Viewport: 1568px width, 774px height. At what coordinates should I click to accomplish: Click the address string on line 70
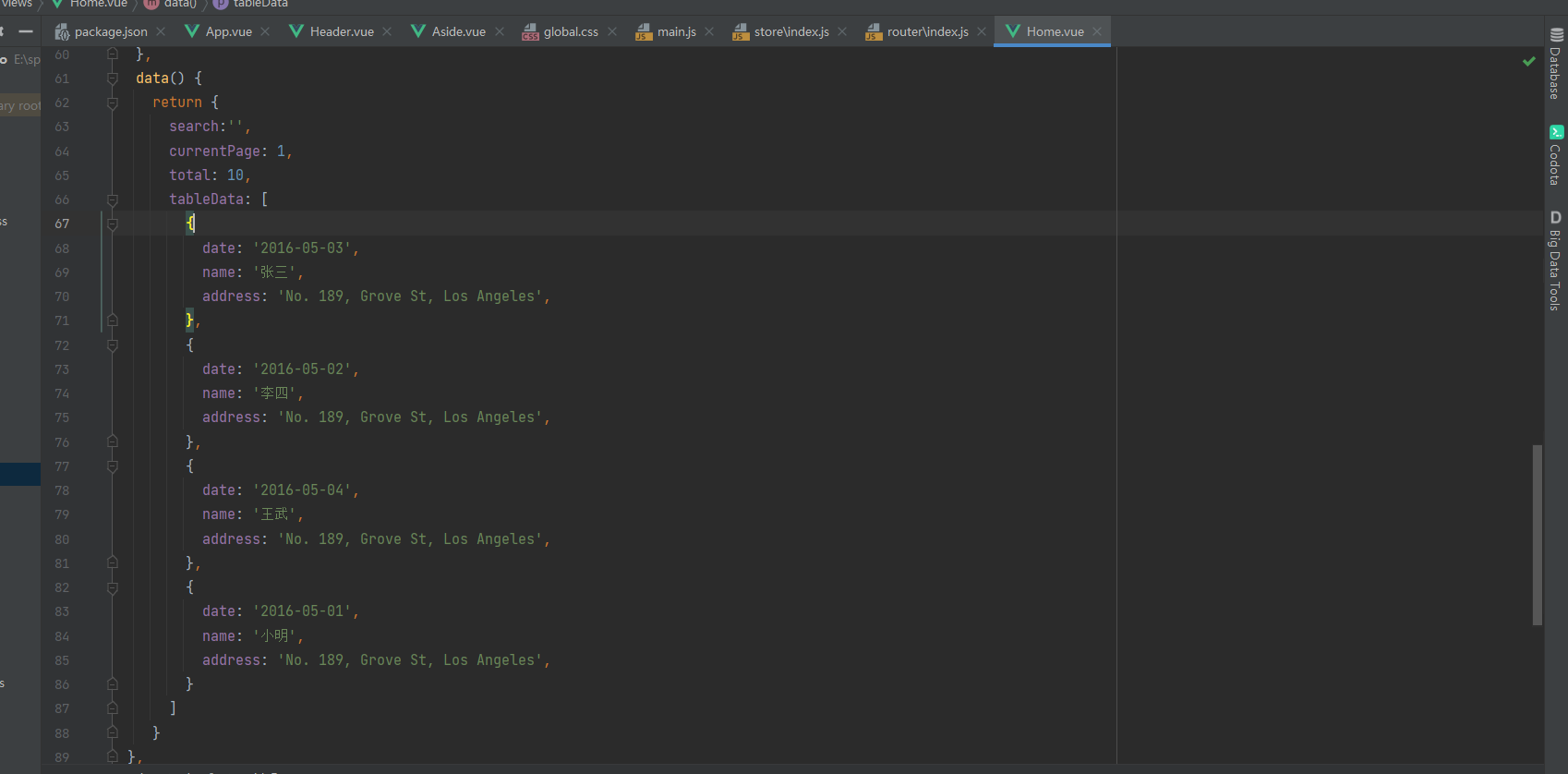tap(410, 296)
